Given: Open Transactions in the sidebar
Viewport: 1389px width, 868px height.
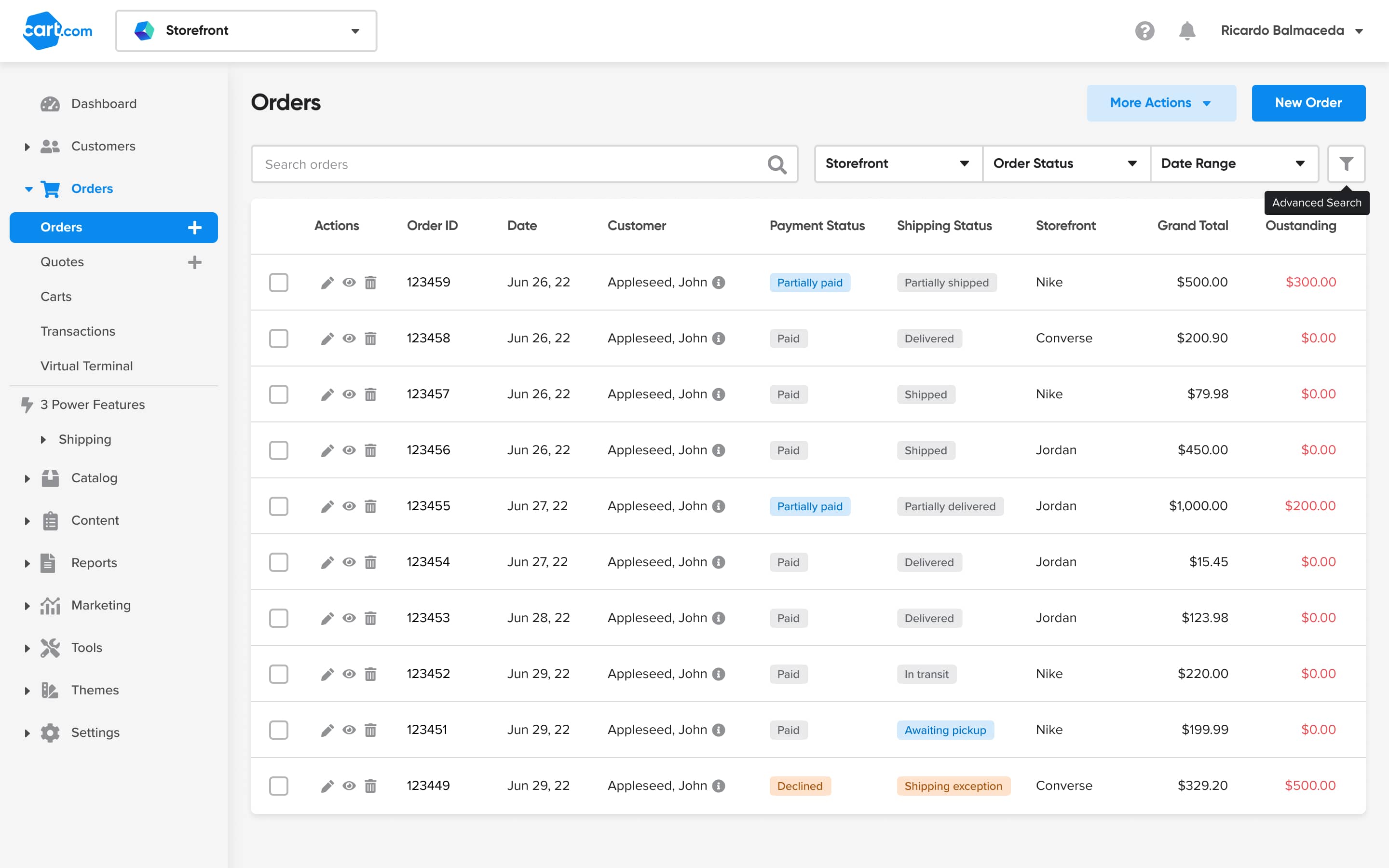Looking at the screenshot, I should coord(78,331).
